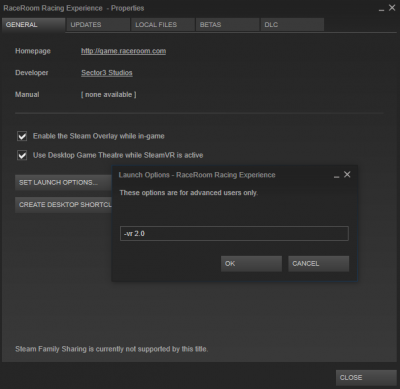Click the 'Launch Options - RaceRoom Racing Experience' title
400x389 pixels.
(x=197, y=175)
